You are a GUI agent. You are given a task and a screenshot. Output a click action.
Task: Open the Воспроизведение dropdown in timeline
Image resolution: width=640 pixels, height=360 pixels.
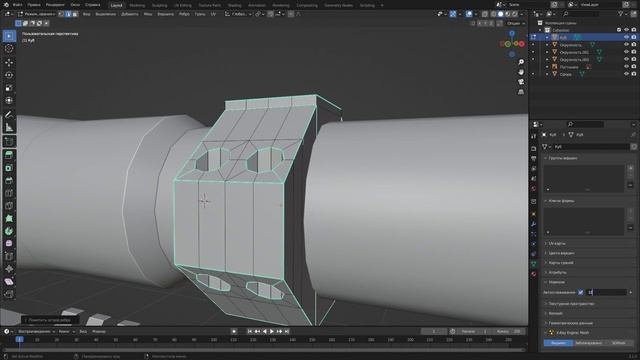(36, 331)
